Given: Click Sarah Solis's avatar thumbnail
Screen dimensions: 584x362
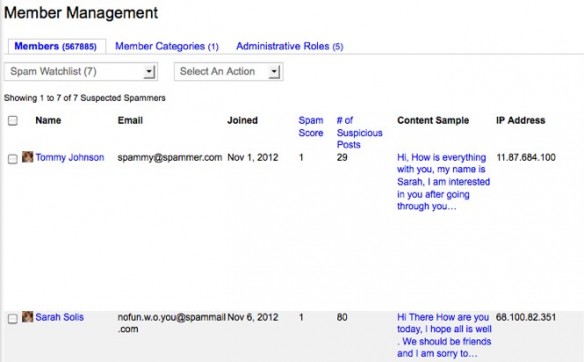Looking at the screenshot, I should click(x=28, y=317).
